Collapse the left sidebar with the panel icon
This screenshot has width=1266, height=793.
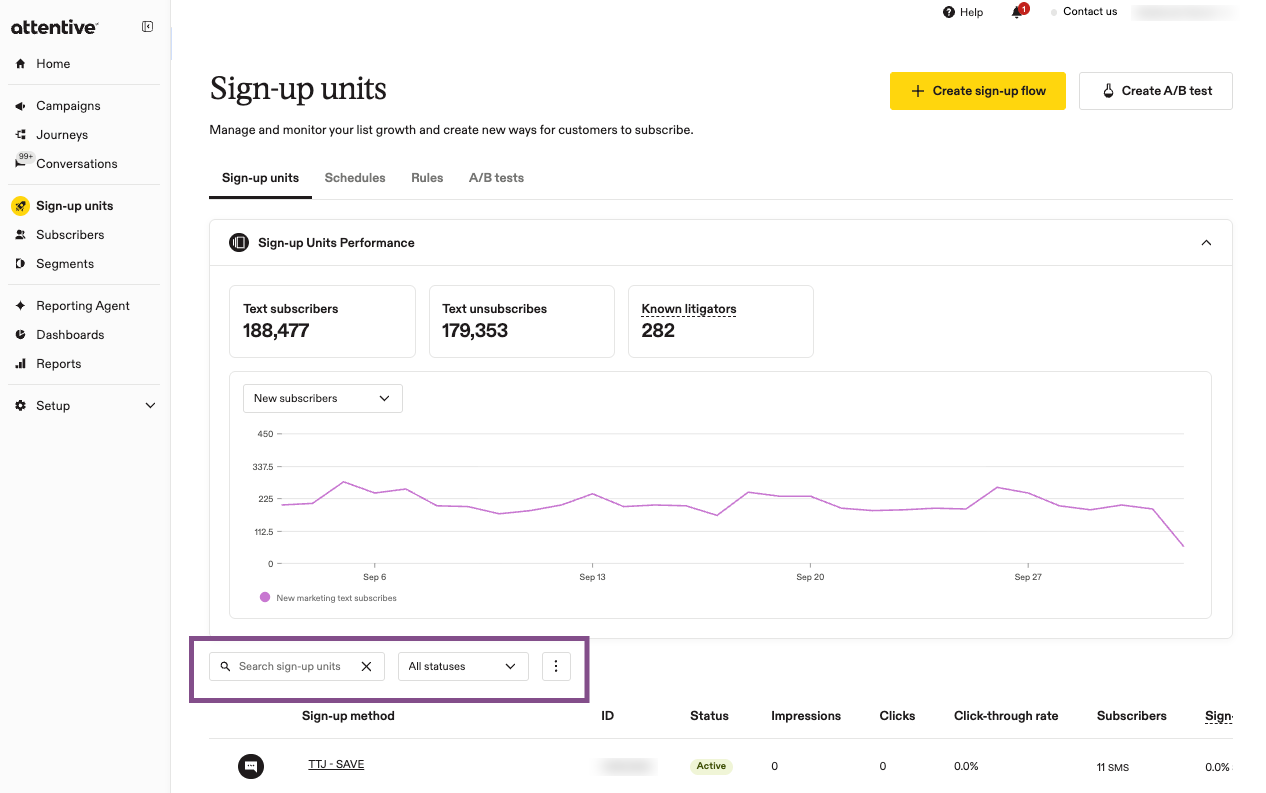point(148,27)
